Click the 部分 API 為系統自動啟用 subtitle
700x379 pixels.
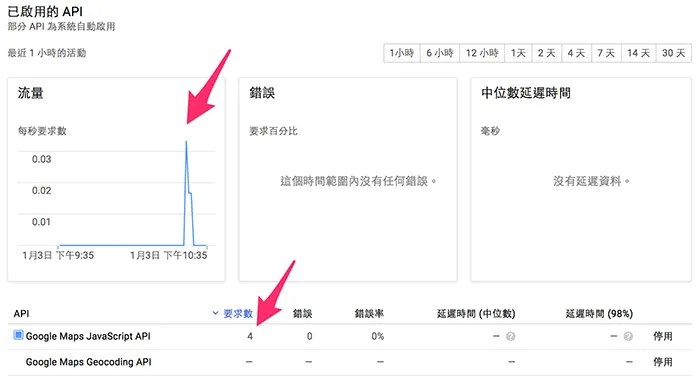[x=61, y=27]
